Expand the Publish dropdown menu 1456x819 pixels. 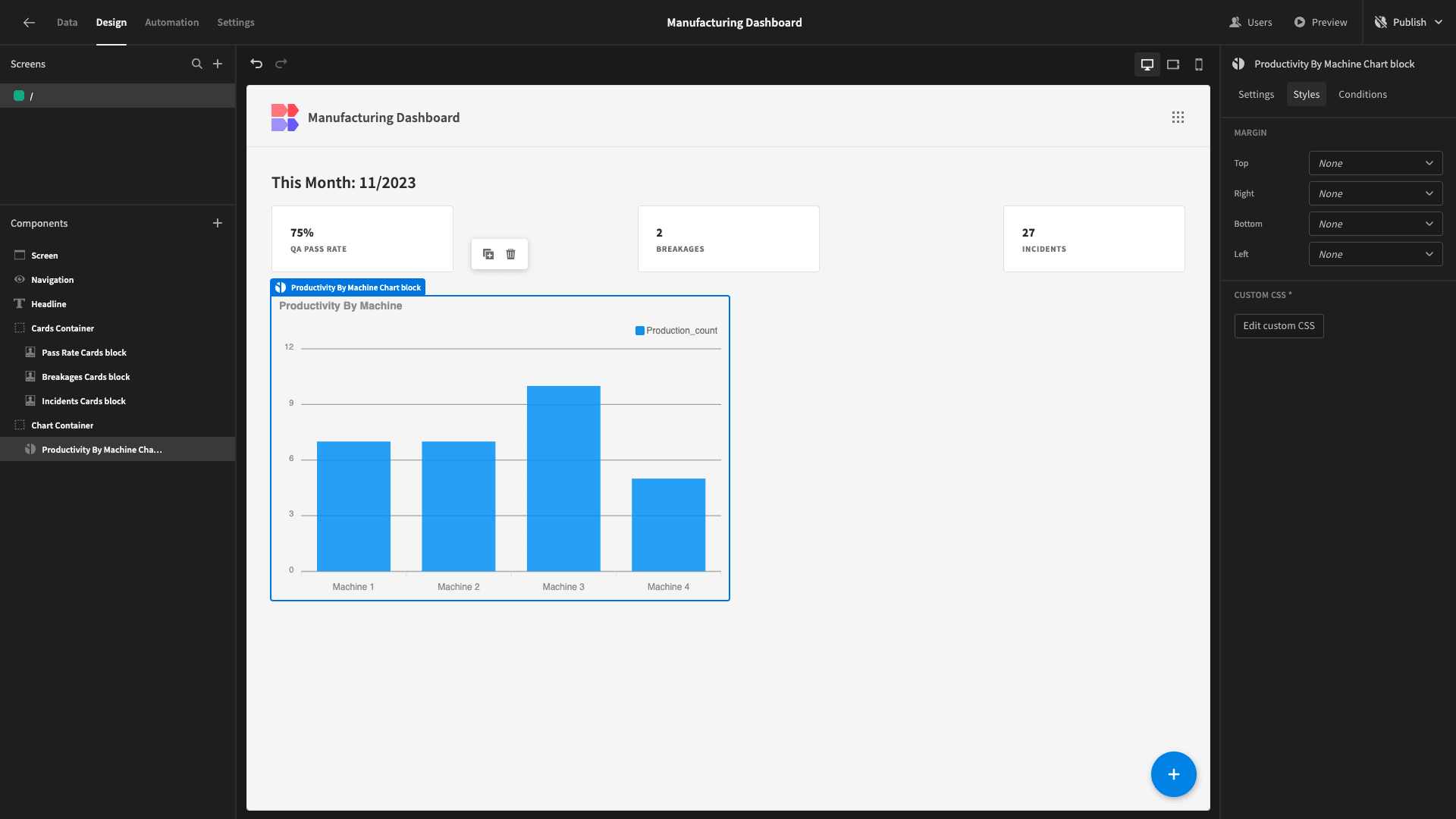[x=1439, y=23]
